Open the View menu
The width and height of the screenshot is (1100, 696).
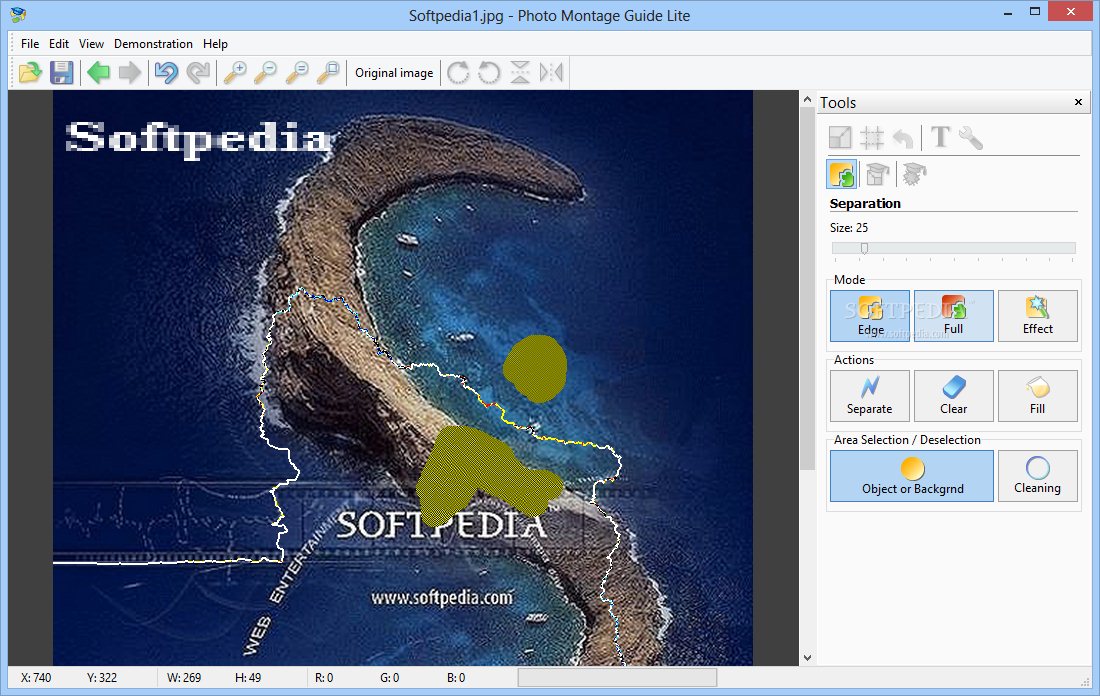(91, 44)
